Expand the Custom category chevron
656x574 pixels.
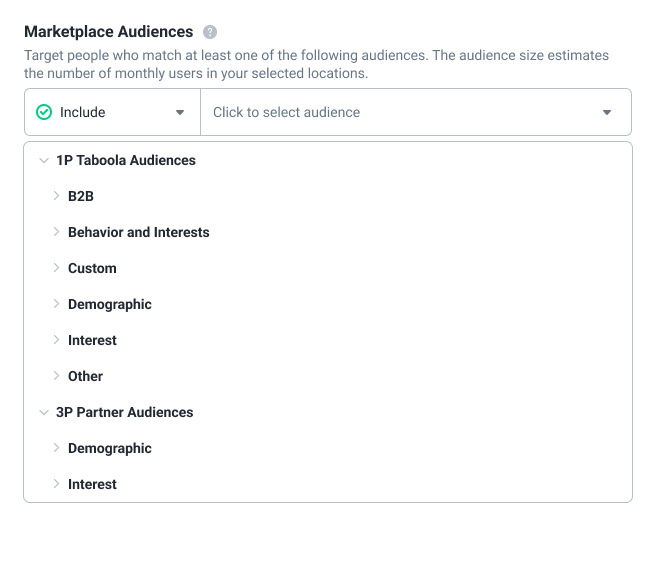pyautogui.click(x=56, y=268)
